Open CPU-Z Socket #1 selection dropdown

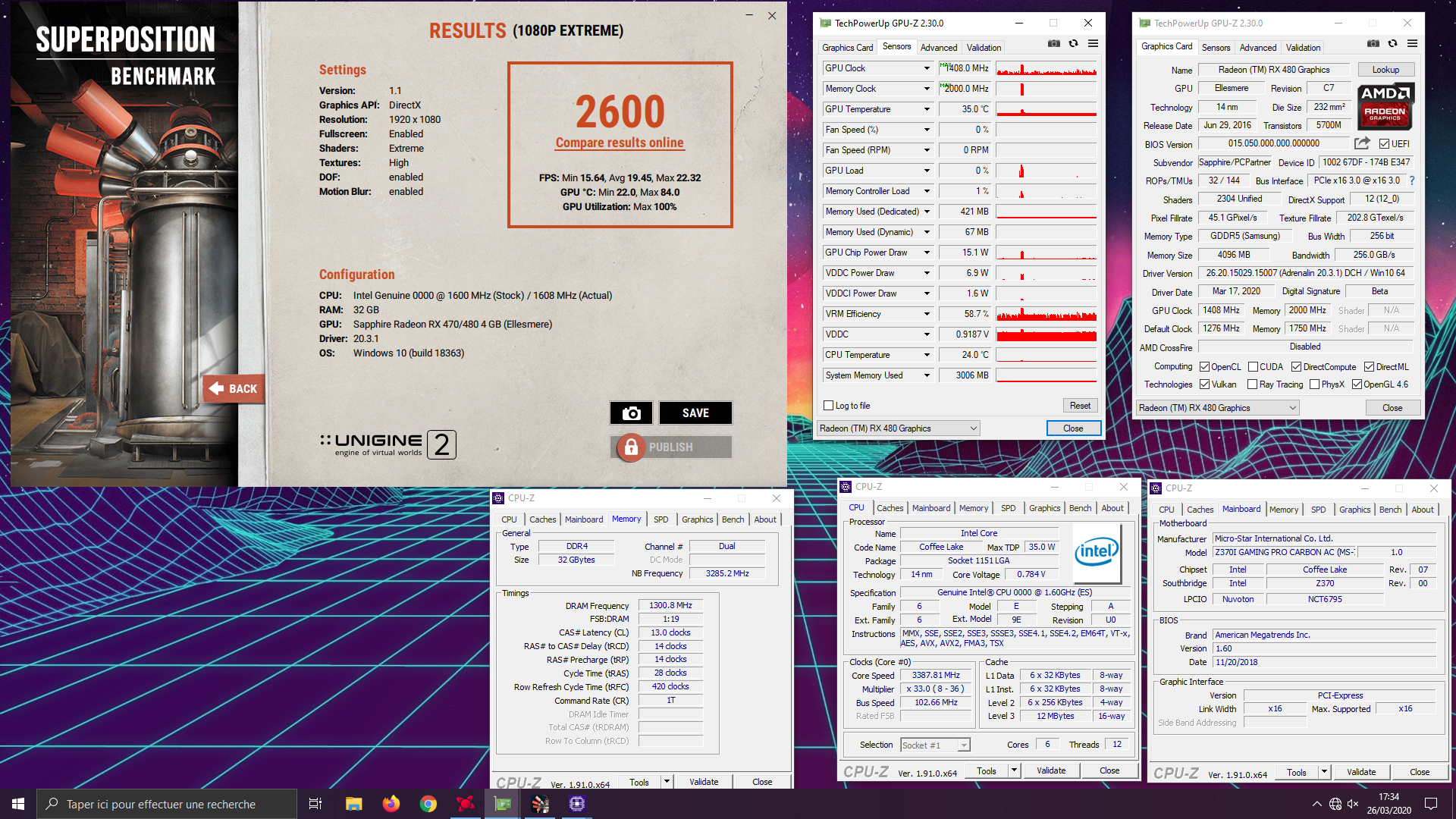[x=935, y=745]
